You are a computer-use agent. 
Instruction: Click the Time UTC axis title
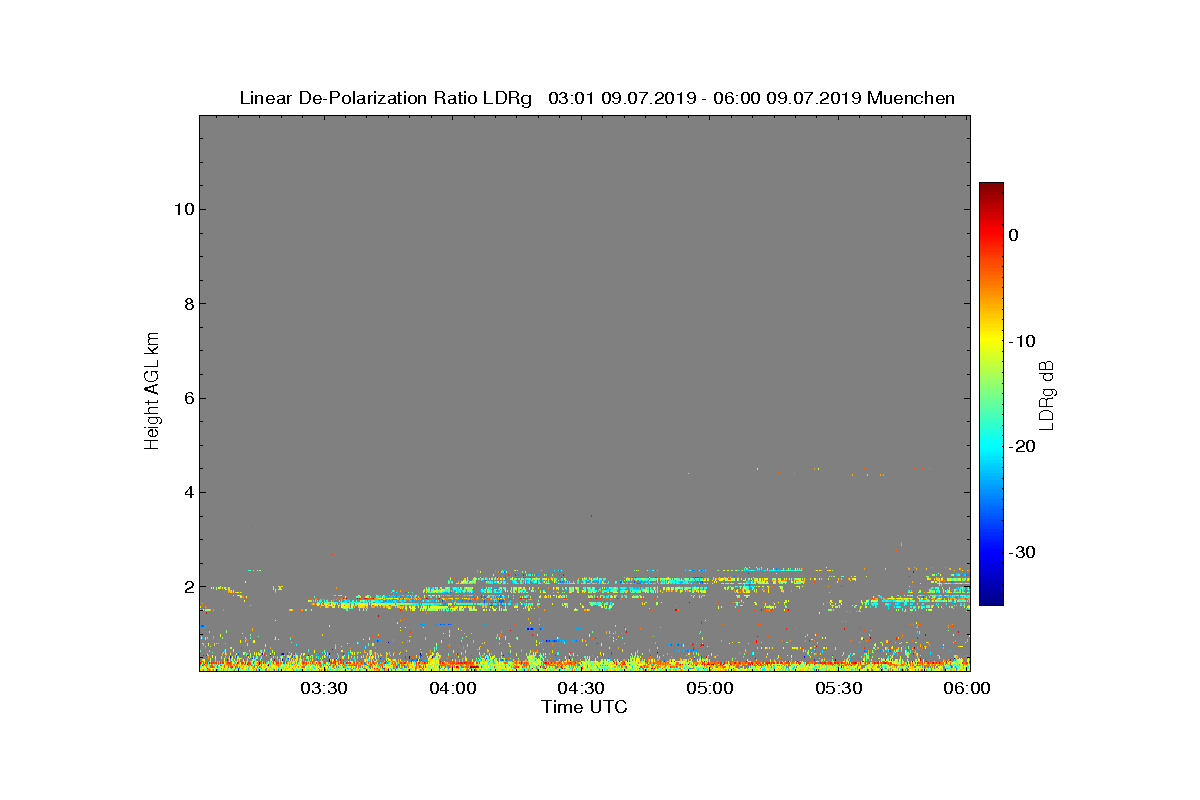584,707
